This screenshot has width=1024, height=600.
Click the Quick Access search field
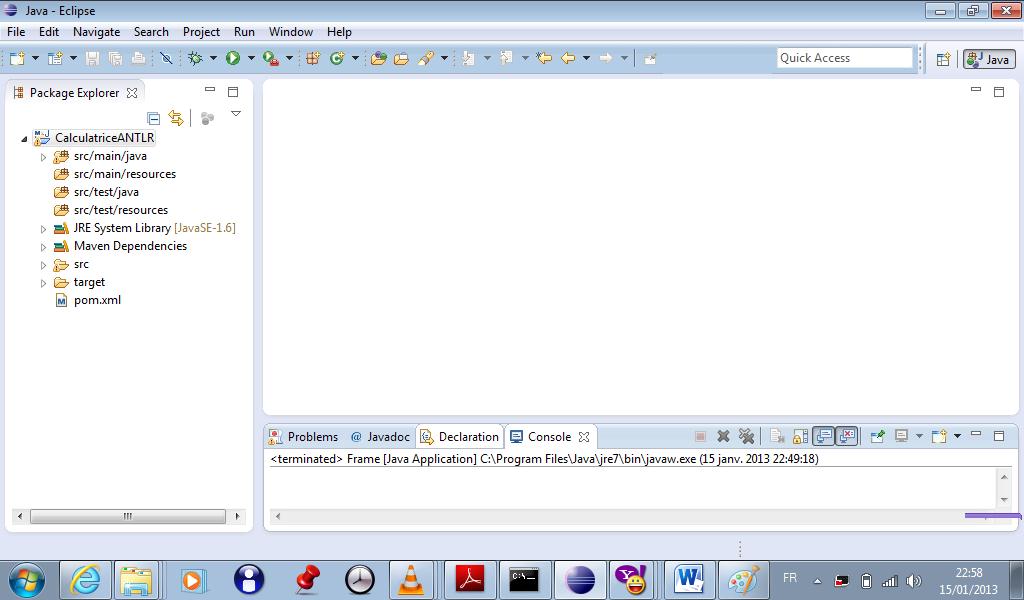coord(845,58)
